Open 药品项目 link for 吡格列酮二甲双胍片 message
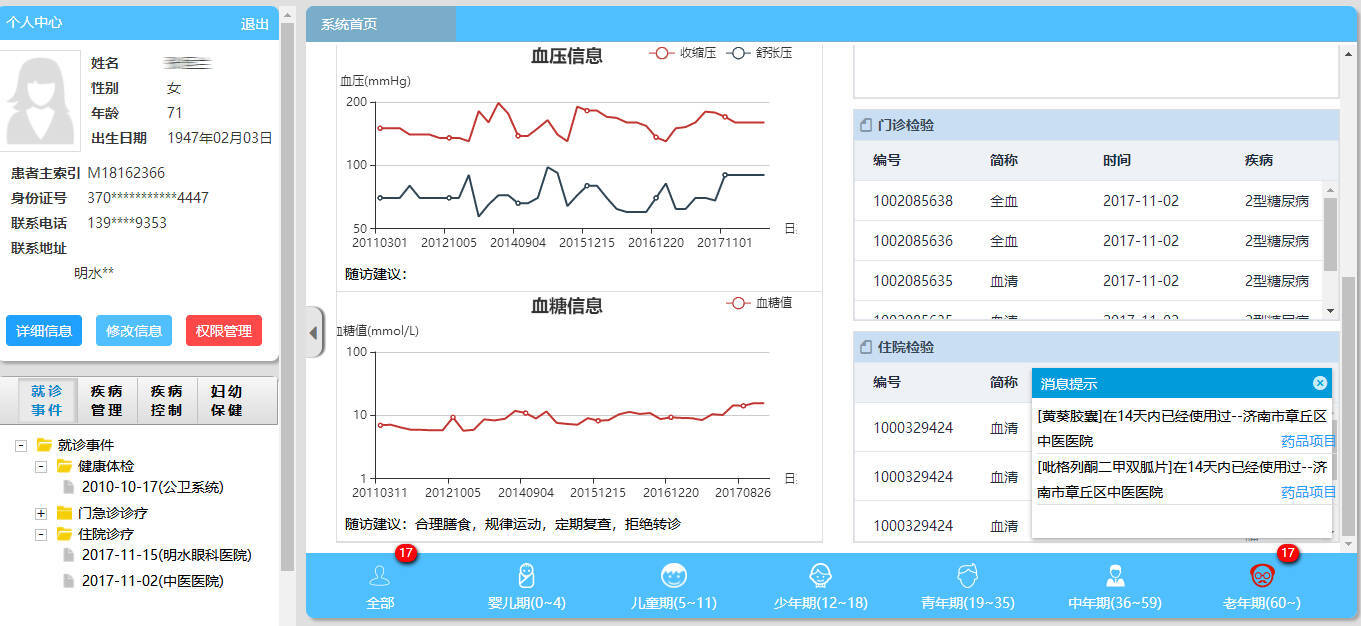The width and height of the screenshot is (1361, 626). (x=1308, y=492)
